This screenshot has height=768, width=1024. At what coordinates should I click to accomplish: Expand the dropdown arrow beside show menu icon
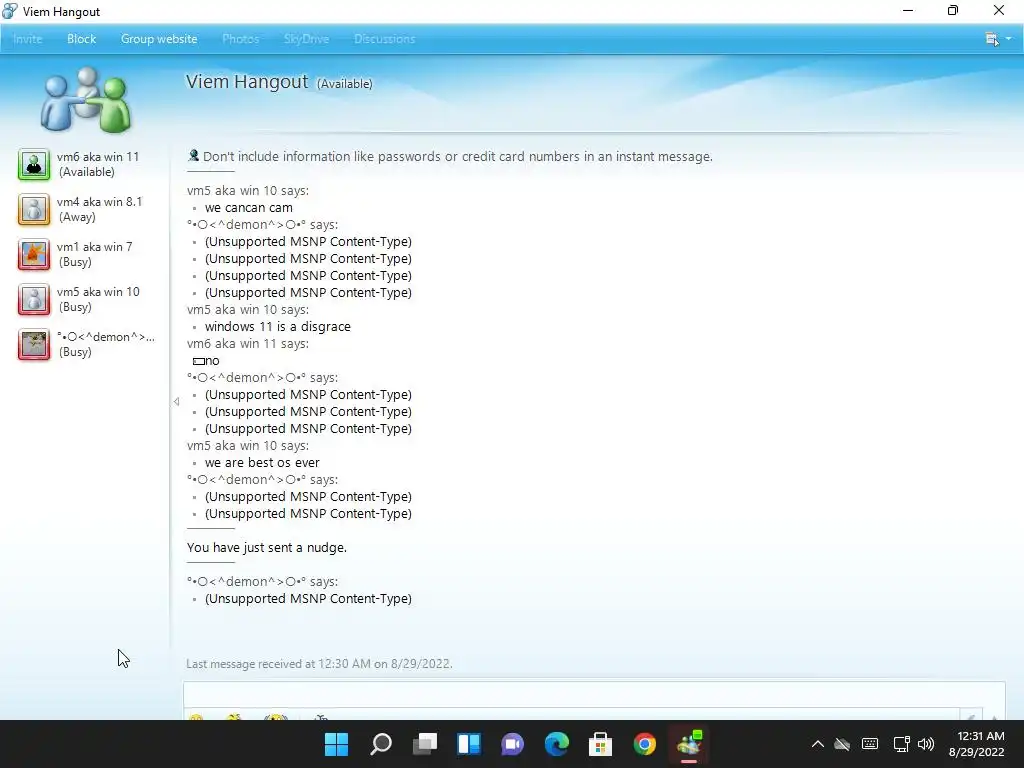coord(1009,39)
